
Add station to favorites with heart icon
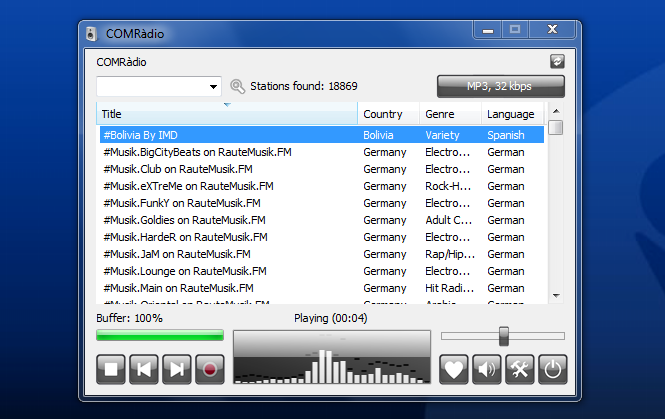pyautogui.click(x=455, y=369)
